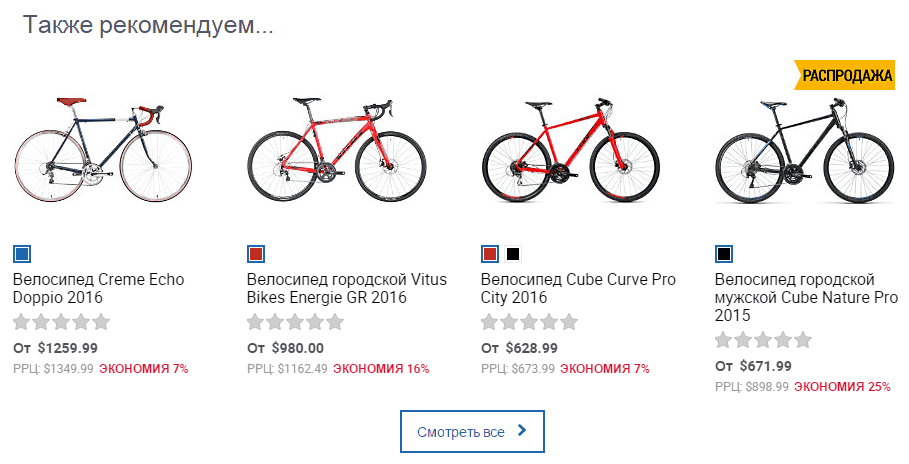This screenshot has height=464, width=909.
Task: Choose red swatch for Cube Curve Pro
Action: 490,253
